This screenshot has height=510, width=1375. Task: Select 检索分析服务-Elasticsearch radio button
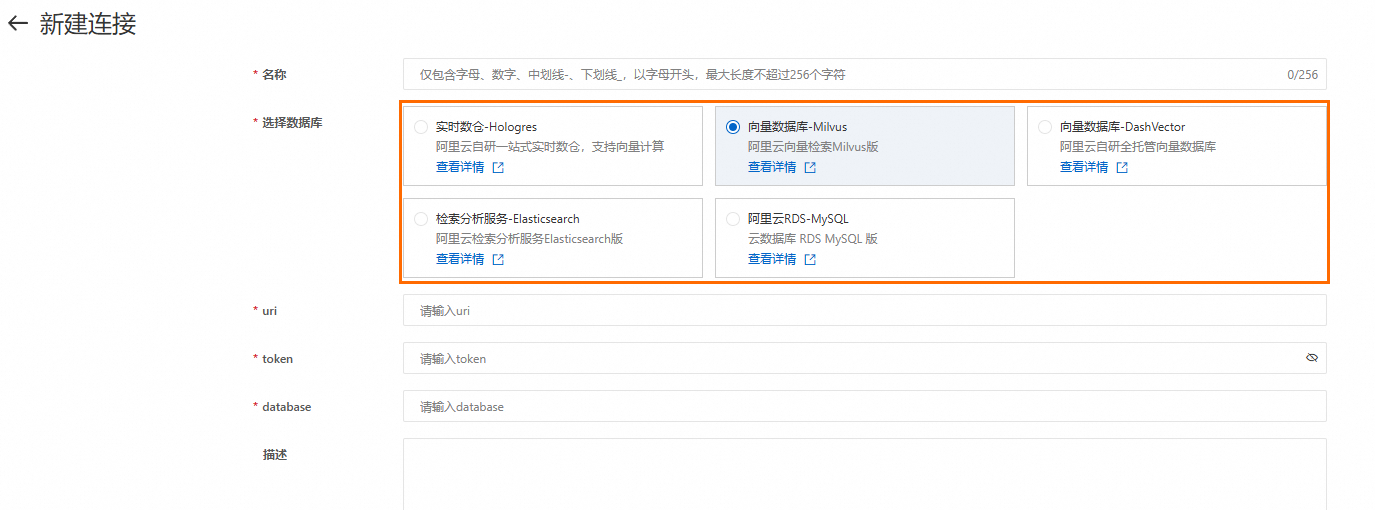click(x=421, y=219)
